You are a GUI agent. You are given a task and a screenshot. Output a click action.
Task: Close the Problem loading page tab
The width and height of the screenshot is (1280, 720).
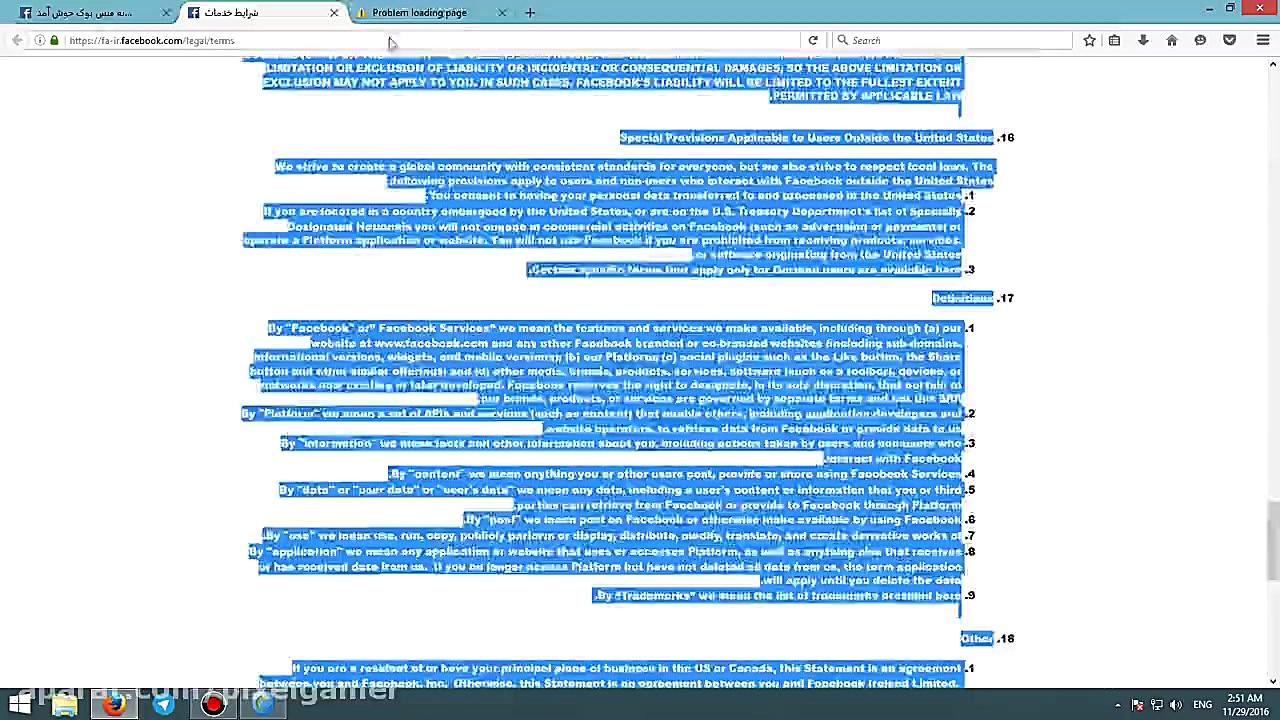pos(502,12)
